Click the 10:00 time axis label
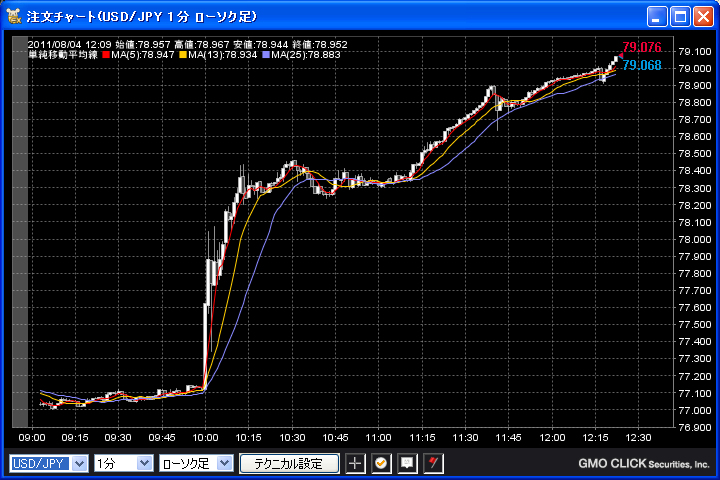The width and height of the screenshot is (720, 480). click(205, 437)
